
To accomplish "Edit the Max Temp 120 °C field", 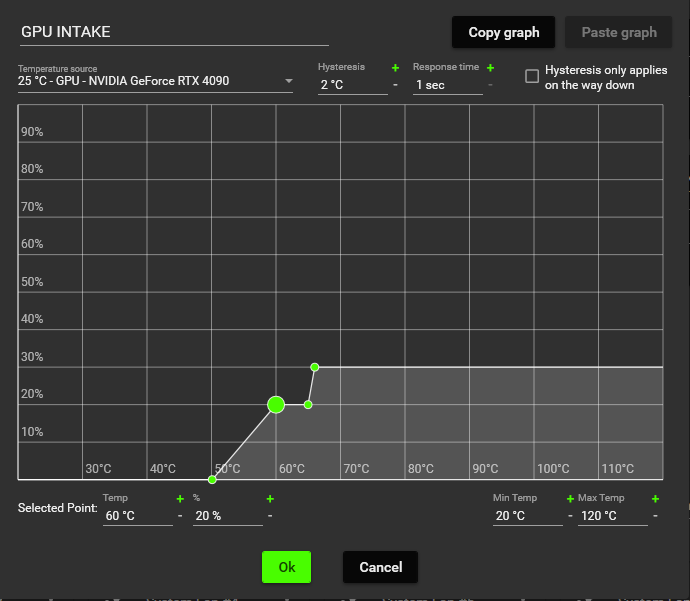I will [613, 516].
